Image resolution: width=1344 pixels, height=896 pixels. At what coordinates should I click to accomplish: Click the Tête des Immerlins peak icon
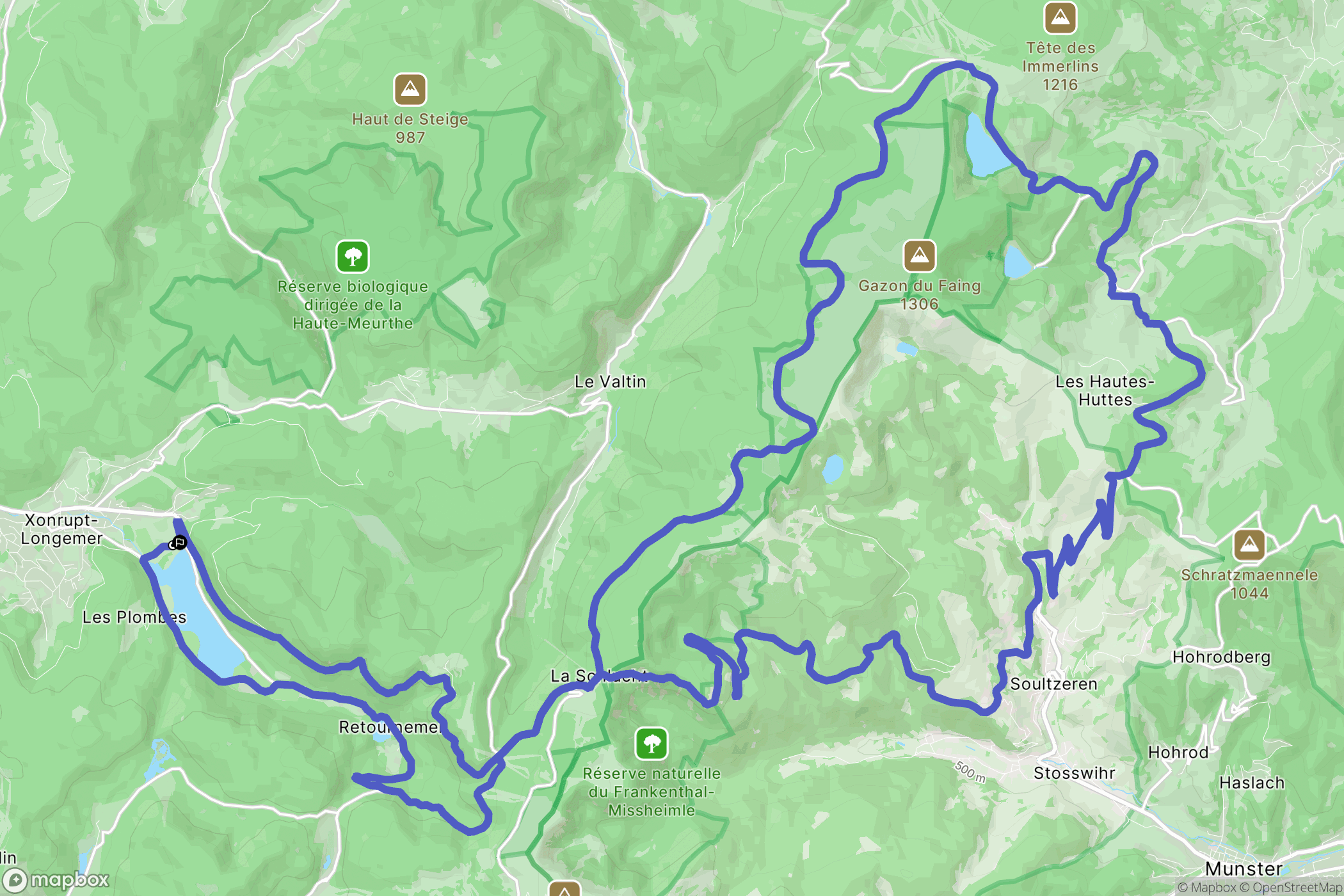pyautogui.click(x=1060, y=17)
